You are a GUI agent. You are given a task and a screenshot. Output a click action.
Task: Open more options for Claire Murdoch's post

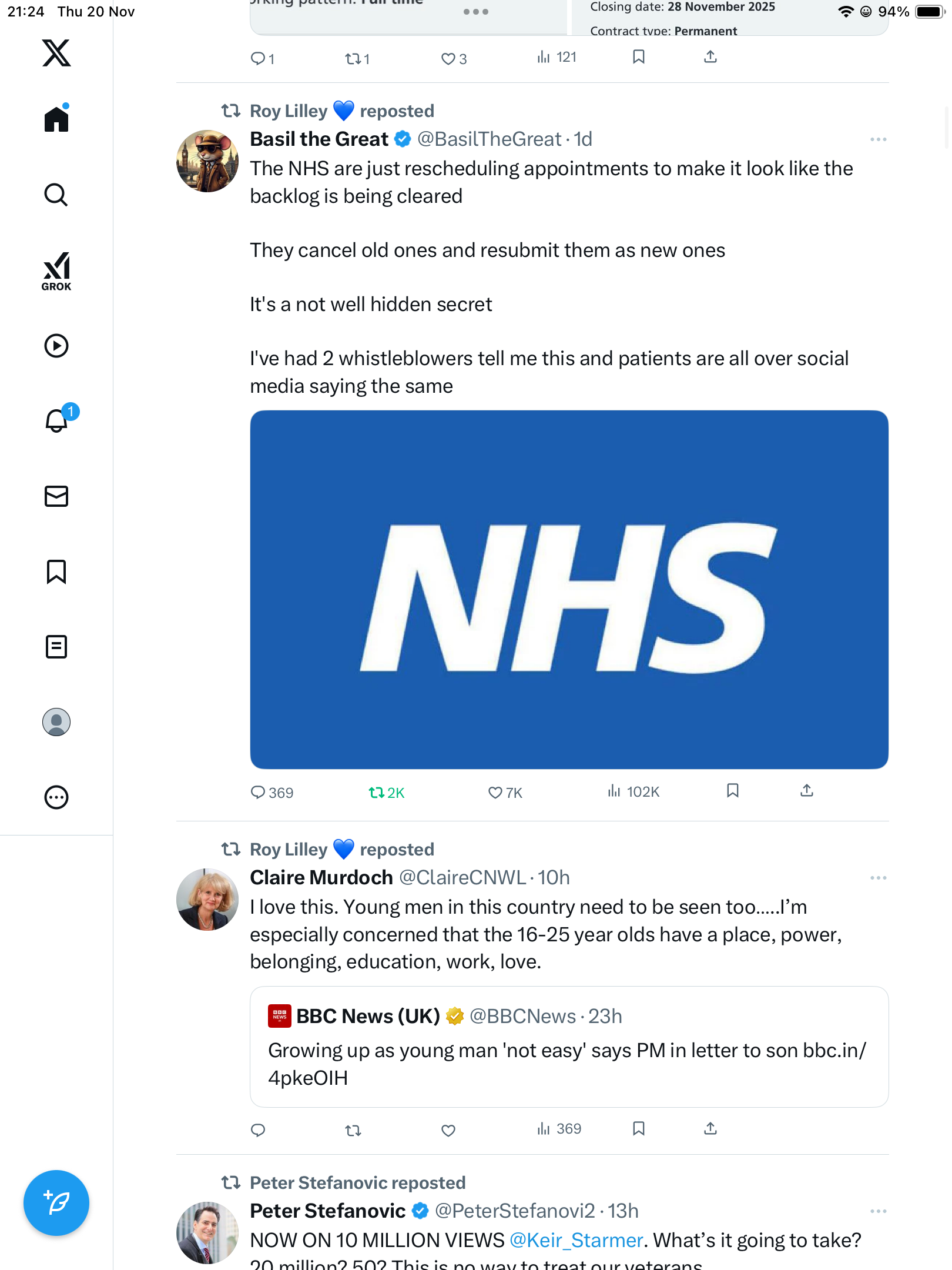878,878
